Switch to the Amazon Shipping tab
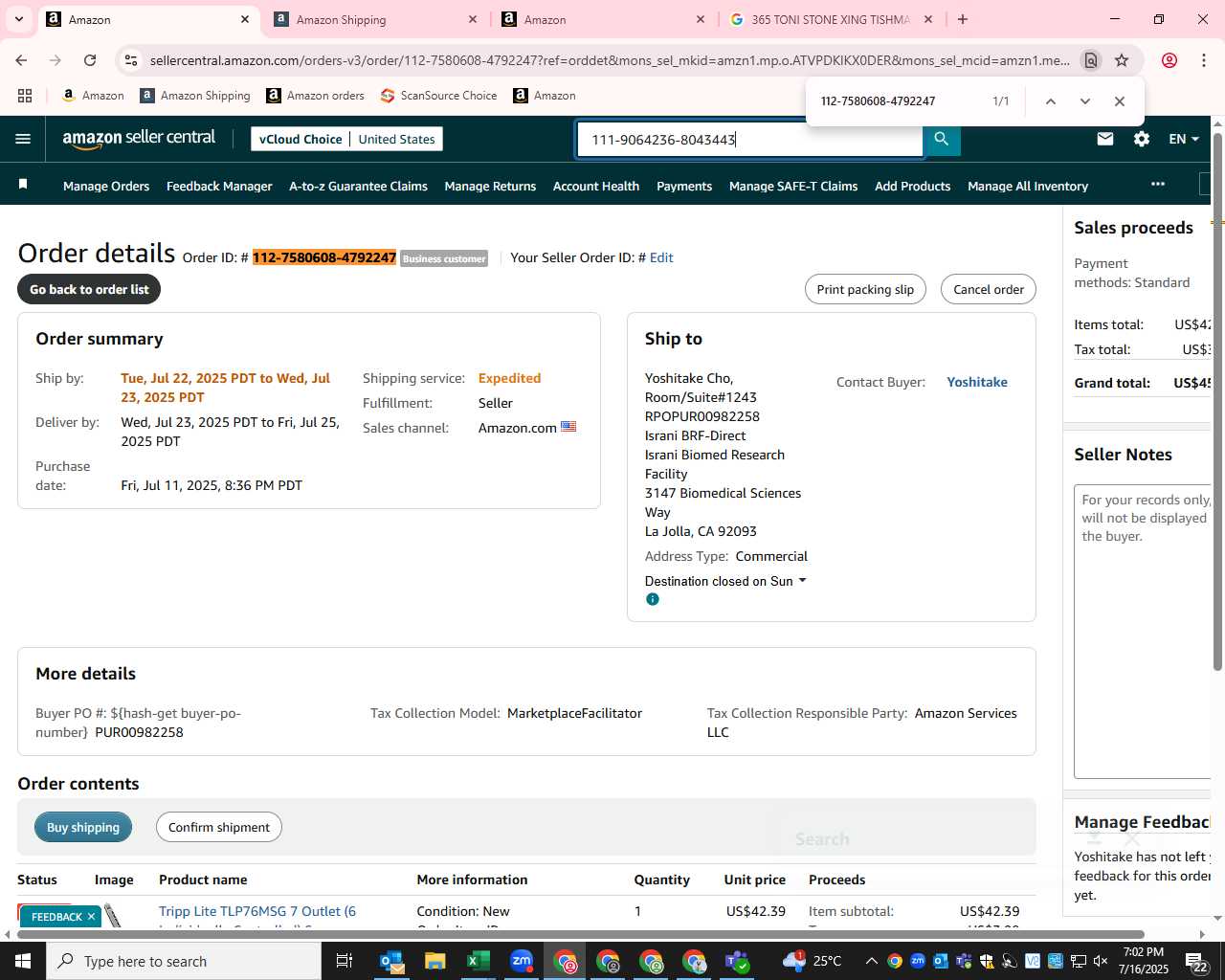1225x980 pixels. click(375, 19)
